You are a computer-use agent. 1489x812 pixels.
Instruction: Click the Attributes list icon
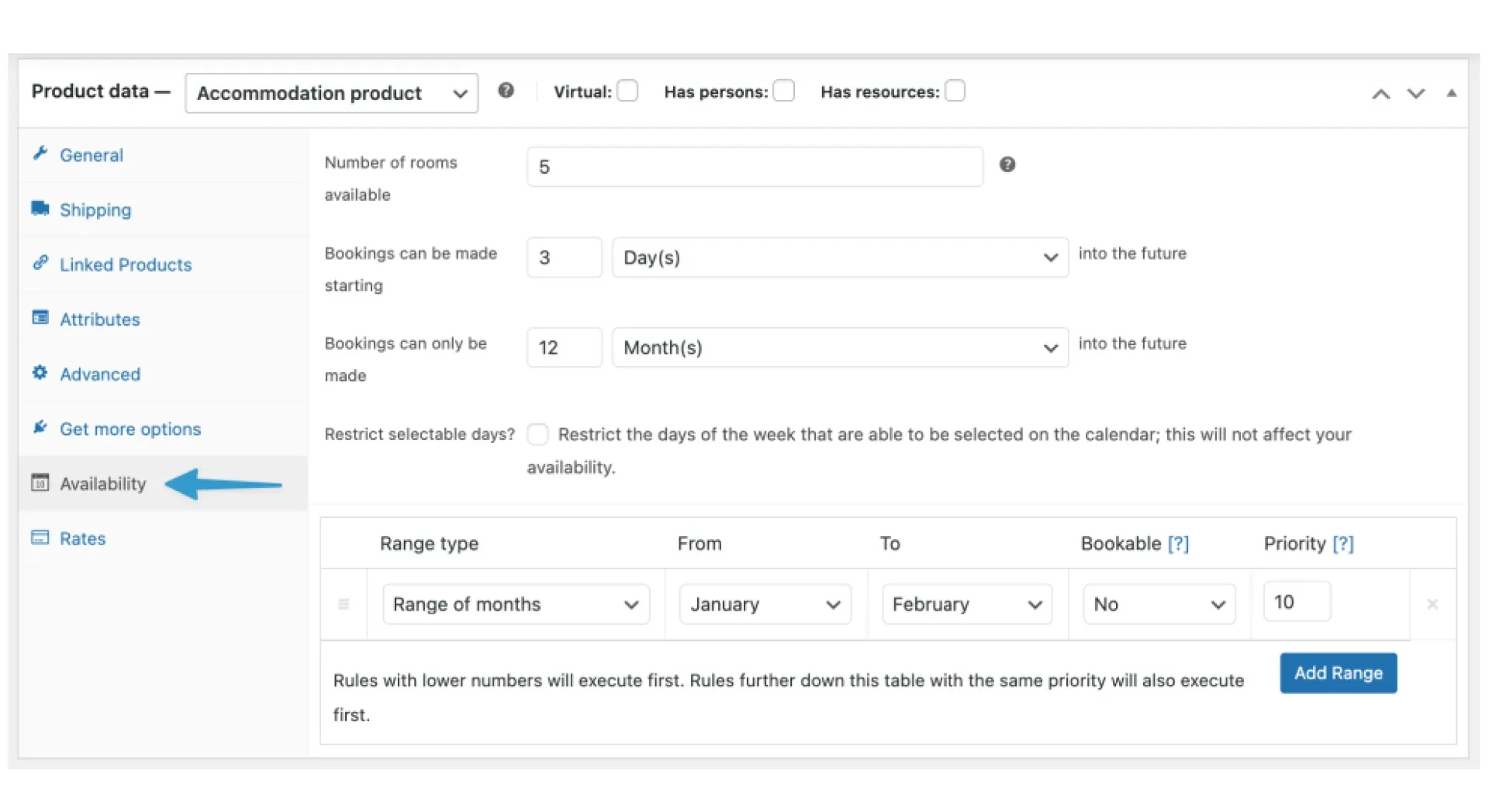tap(40, 318)
